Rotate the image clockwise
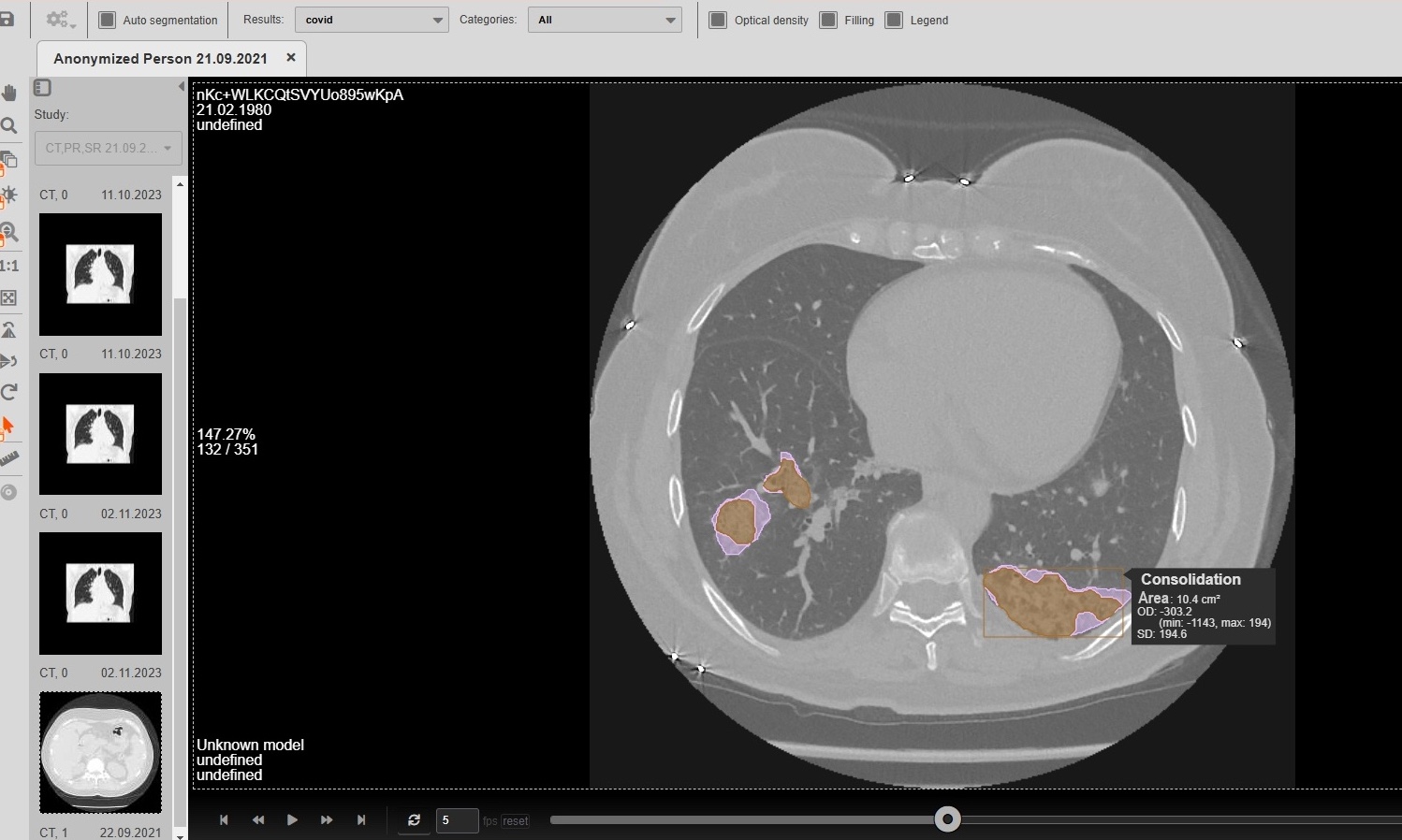Screen dimensions: 1402x840 pyautogui.click(x=9, y=392)
